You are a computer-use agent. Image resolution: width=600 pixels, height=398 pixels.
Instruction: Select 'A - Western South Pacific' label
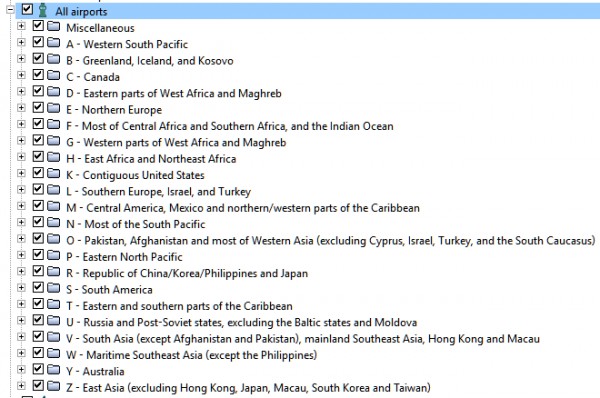[x=127, y=44]
